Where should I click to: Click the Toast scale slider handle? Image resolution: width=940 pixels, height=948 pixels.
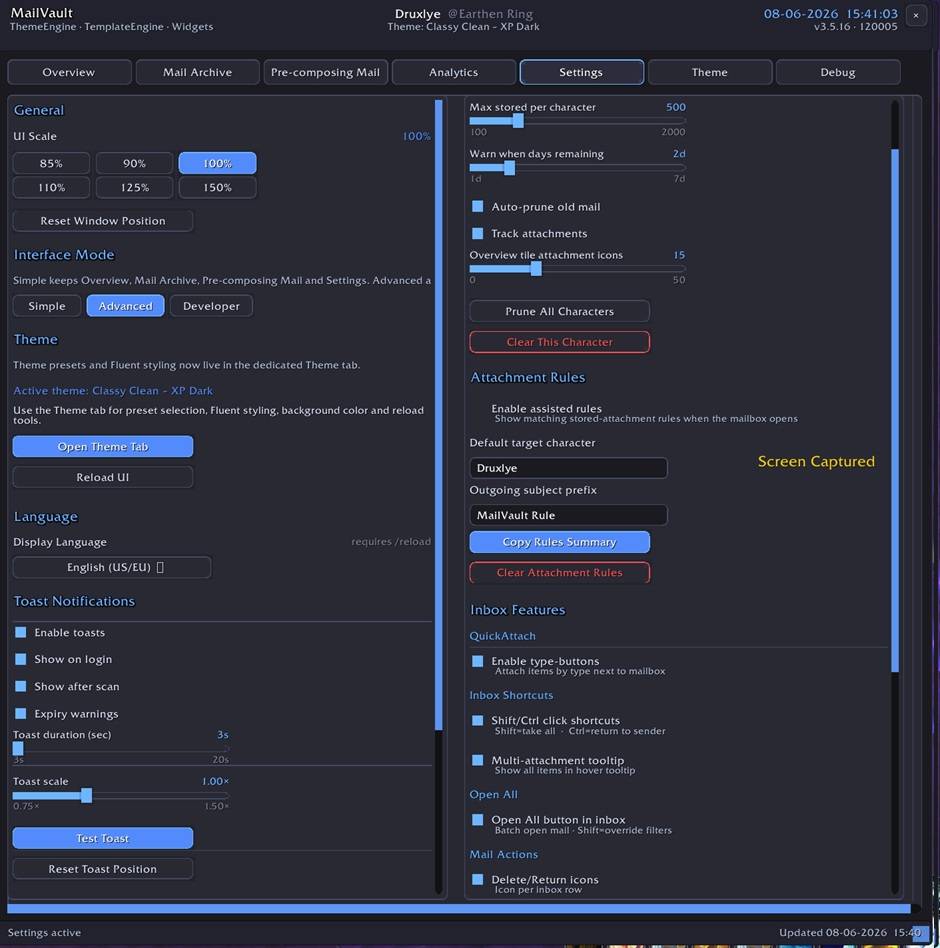coord(86,796)
